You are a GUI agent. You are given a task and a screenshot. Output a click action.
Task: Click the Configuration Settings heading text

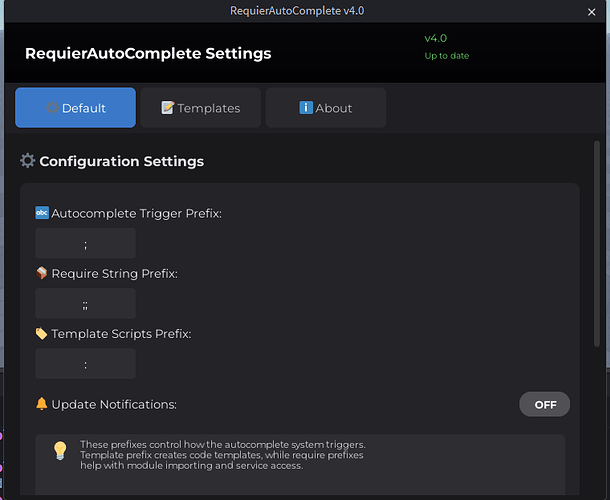(121, 161)
